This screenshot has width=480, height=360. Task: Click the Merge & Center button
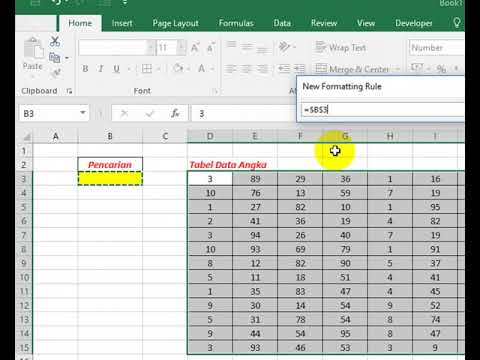[x=352, y=69]
